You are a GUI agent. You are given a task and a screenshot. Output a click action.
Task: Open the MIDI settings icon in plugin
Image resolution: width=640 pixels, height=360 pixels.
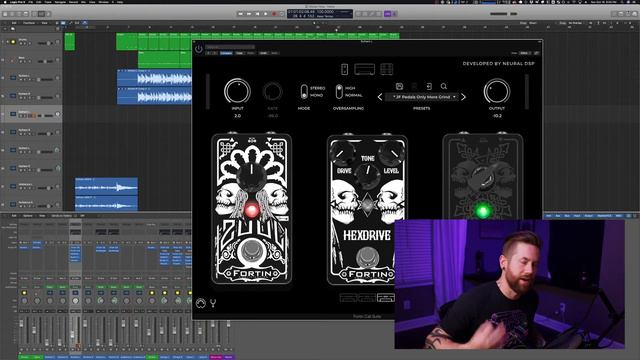click(x=200, y=303)
